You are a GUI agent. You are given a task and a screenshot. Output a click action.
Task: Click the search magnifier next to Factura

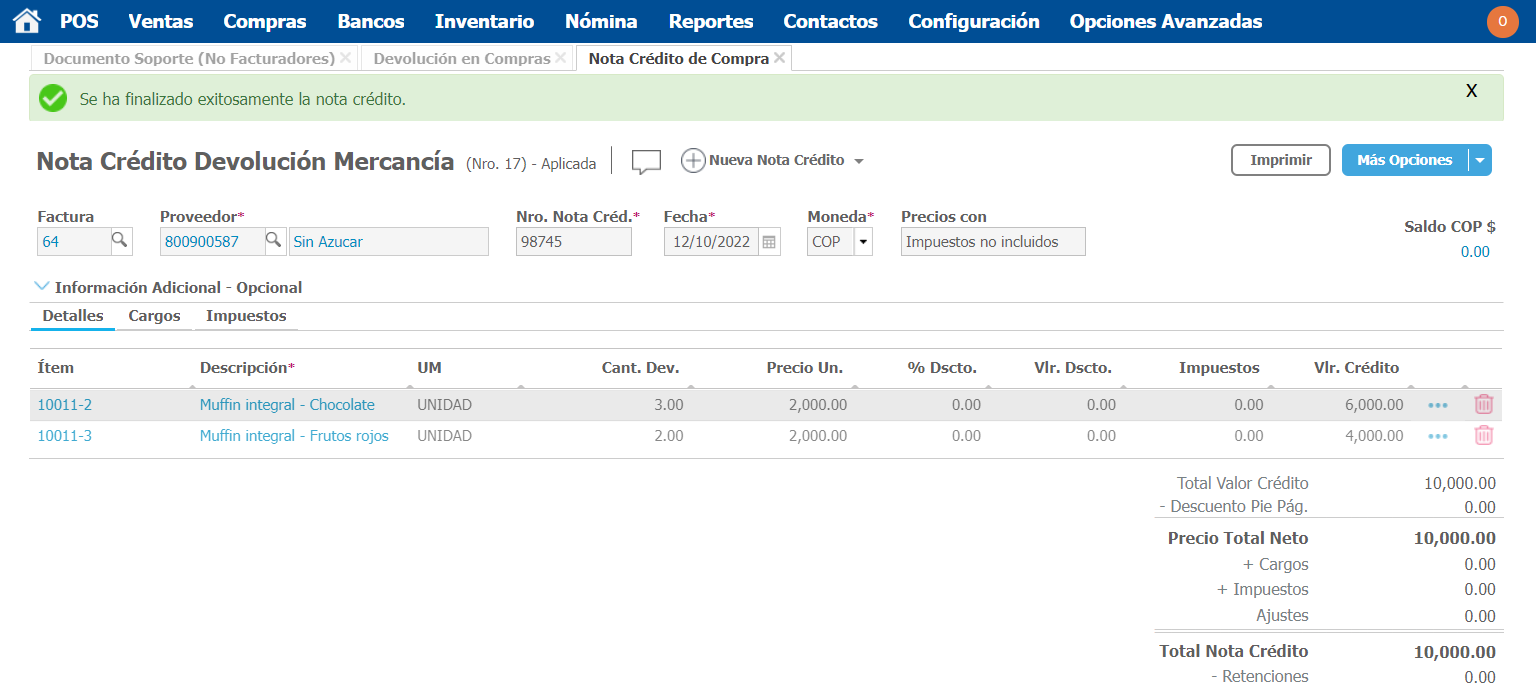[x=119, y=241]
